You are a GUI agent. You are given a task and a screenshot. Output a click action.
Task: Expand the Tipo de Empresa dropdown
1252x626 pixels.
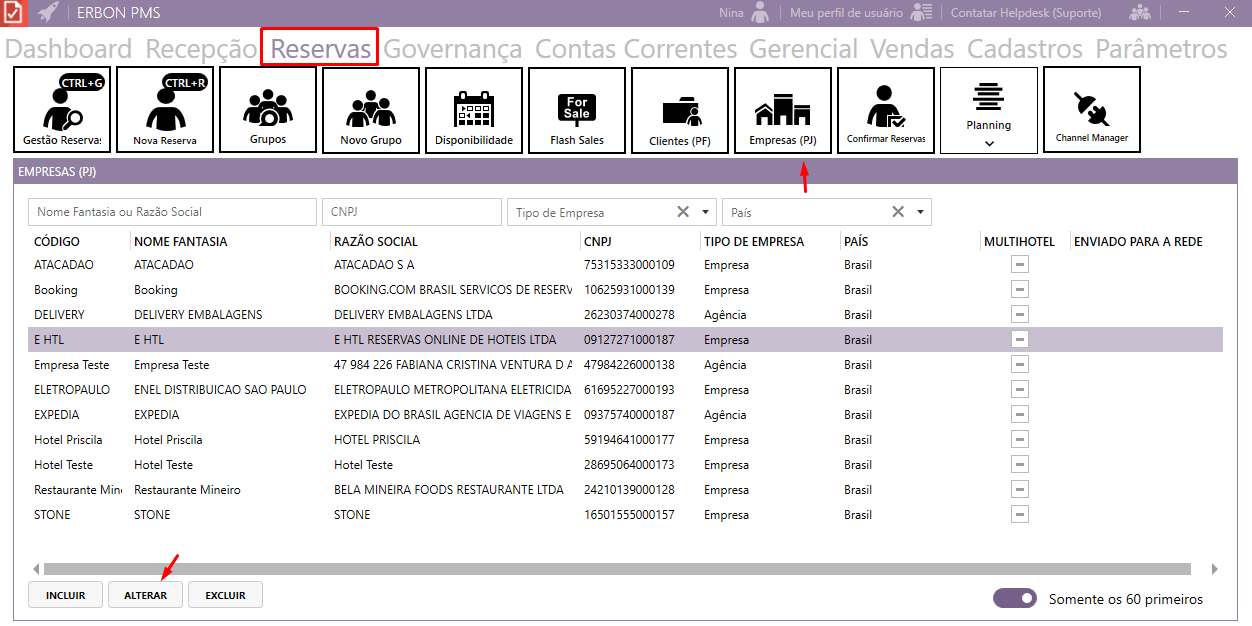click(706, 212)
